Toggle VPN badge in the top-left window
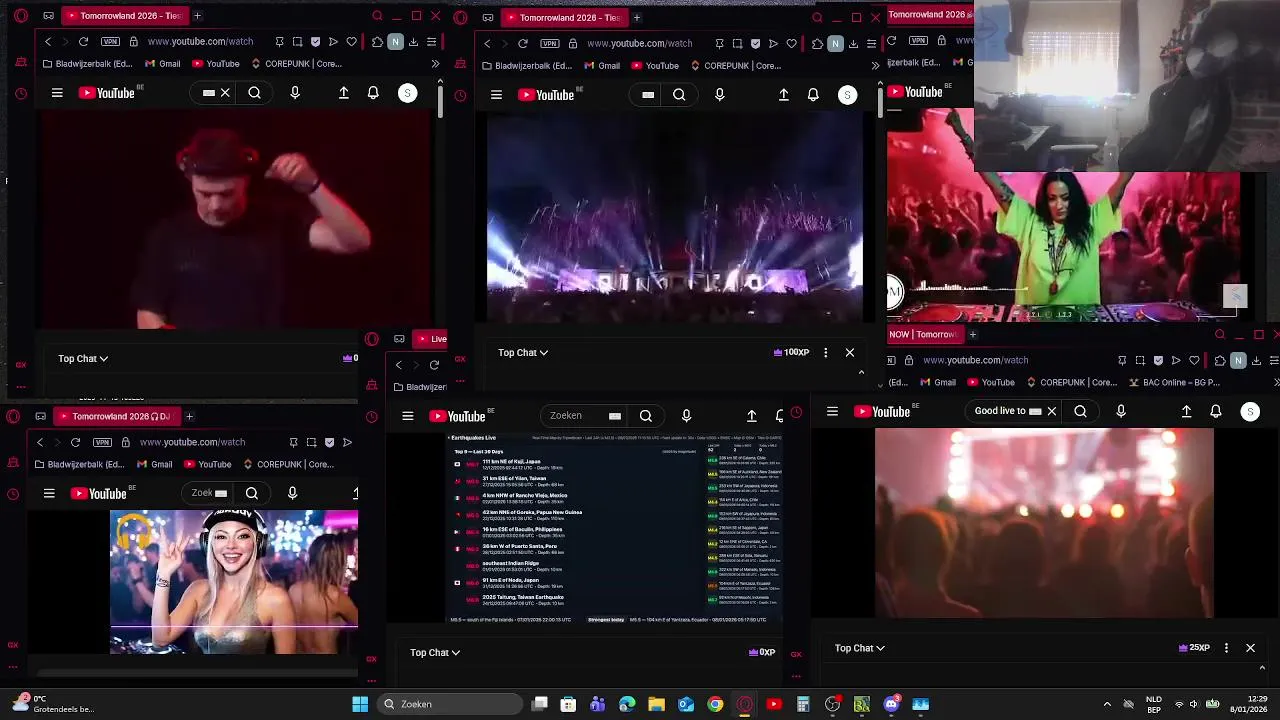Screen dimensions: 1280x720 tap(110, 42)
